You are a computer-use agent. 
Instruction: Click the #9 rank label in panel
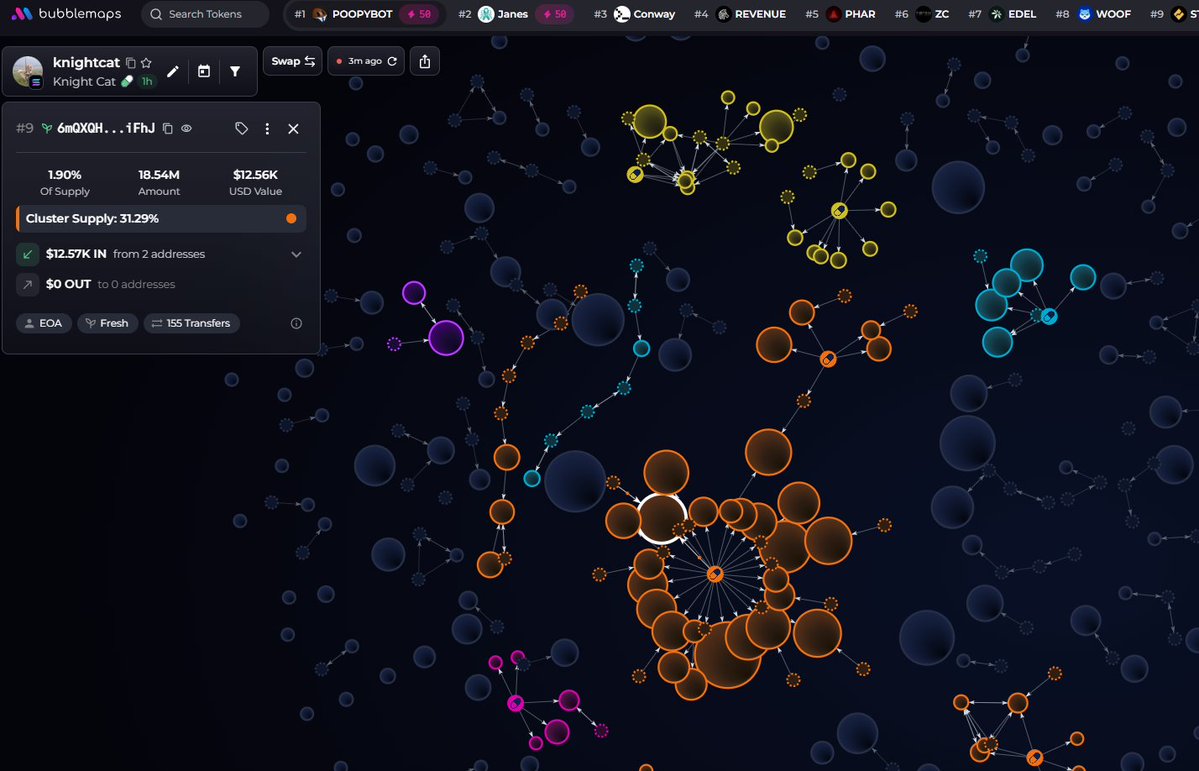pyautogui.click(x=24, y=128)
